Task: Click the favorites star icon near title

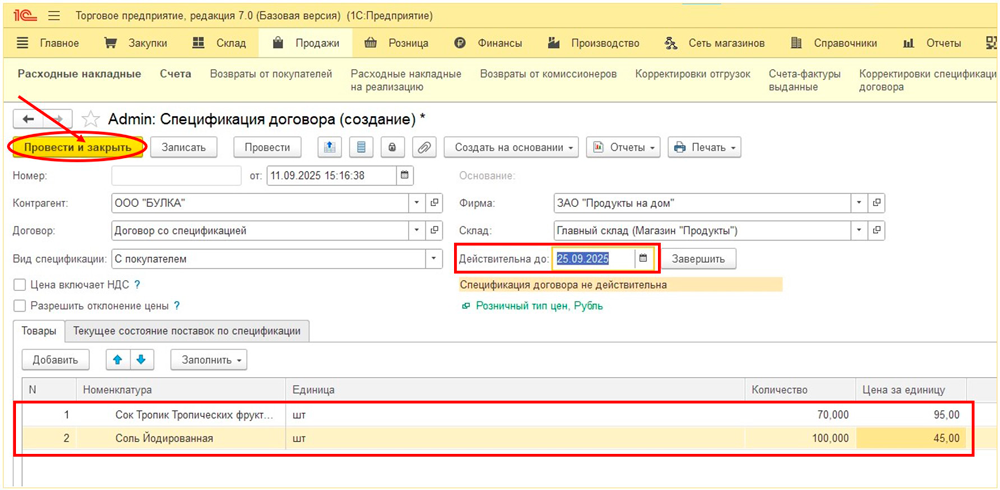Action: (x=91, y=118)
